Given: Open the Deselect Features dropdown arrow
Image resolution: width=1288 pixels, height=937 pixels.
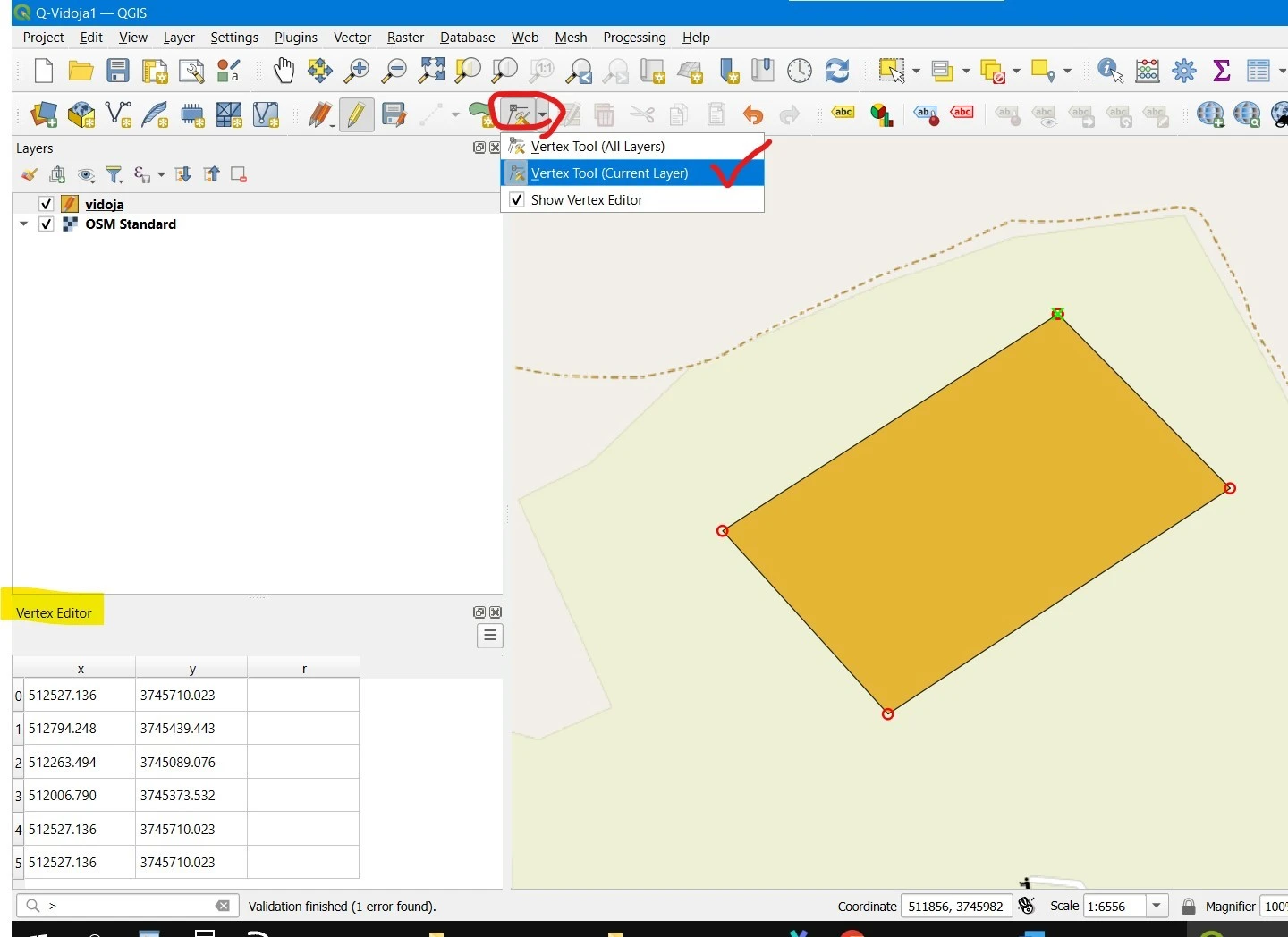Looking at the screenshot, I should (1017, 71).
